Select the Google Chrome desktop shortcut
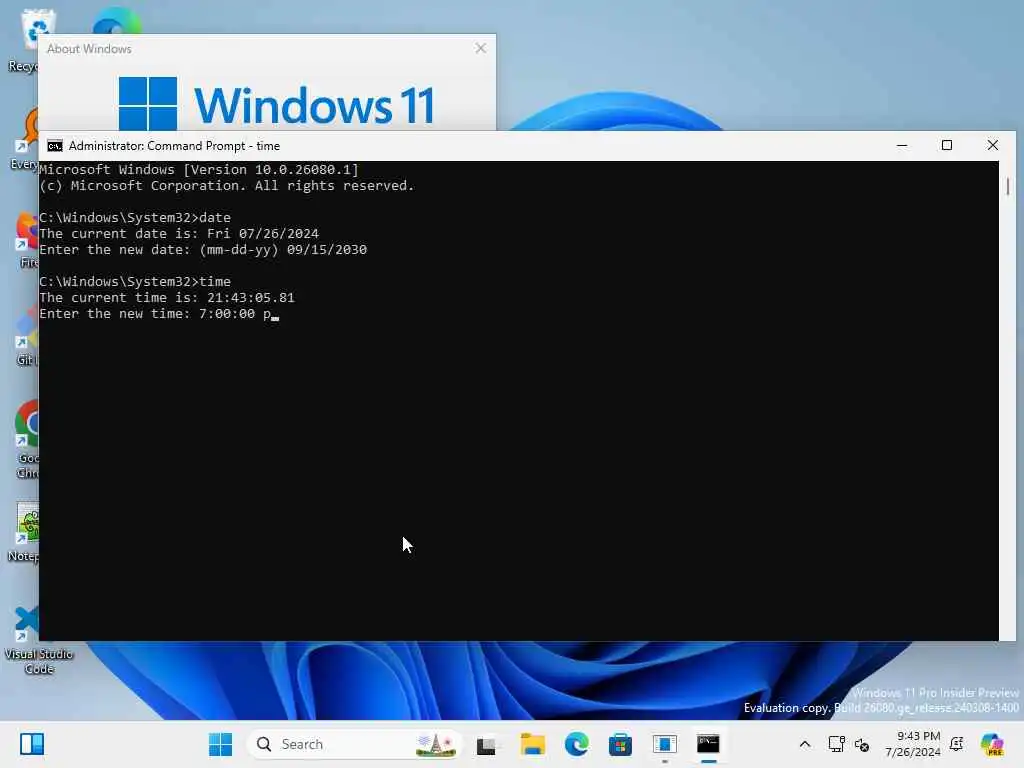Image resolution: width=1024 pixels, height=768 pixels. pyautogui.click(x=26, y=439)
